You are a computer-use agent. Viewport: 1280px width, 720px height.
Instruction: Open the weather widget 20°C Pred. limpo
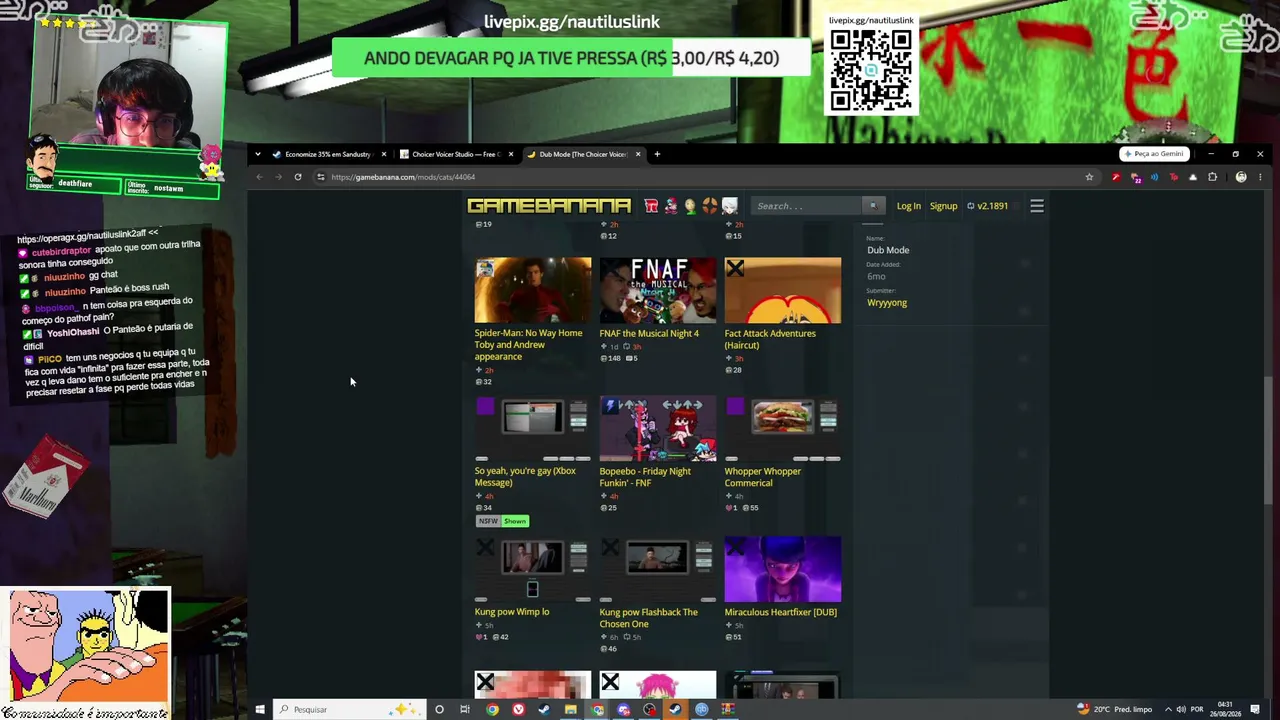1114,710
